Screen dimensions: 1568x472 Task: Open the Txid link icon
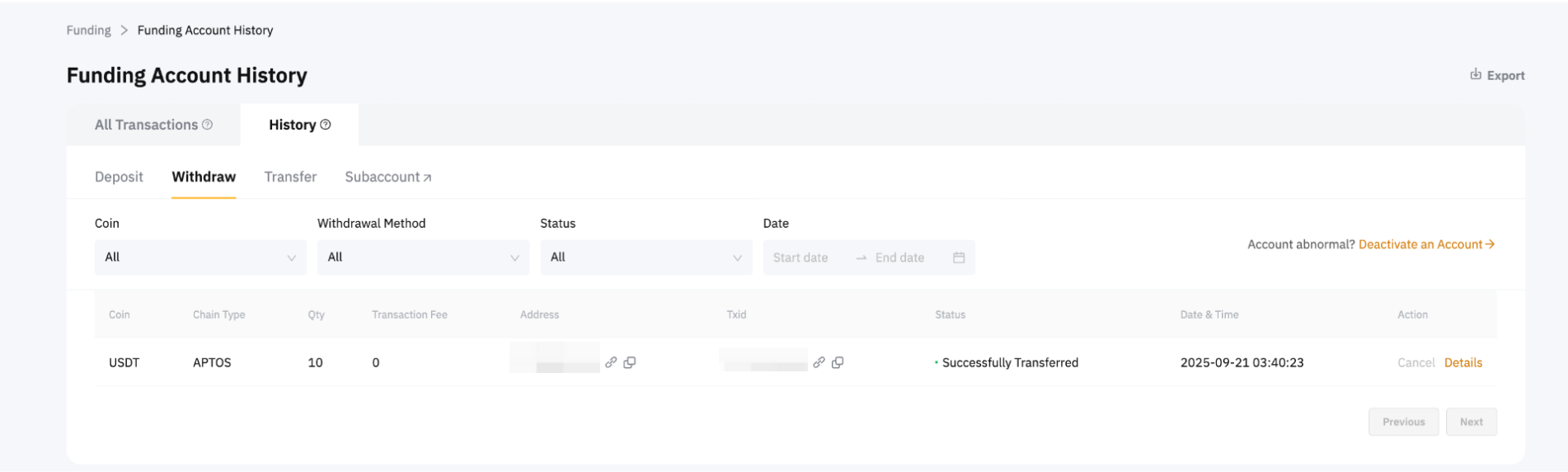[x=819, y=362]
